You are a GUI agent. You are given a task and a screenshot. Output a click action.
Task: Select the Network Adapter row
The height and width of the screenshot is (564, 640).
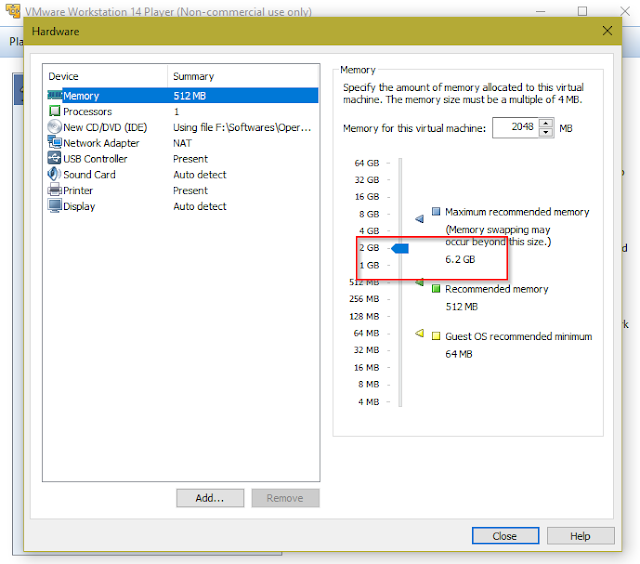[x=182, y=143]
